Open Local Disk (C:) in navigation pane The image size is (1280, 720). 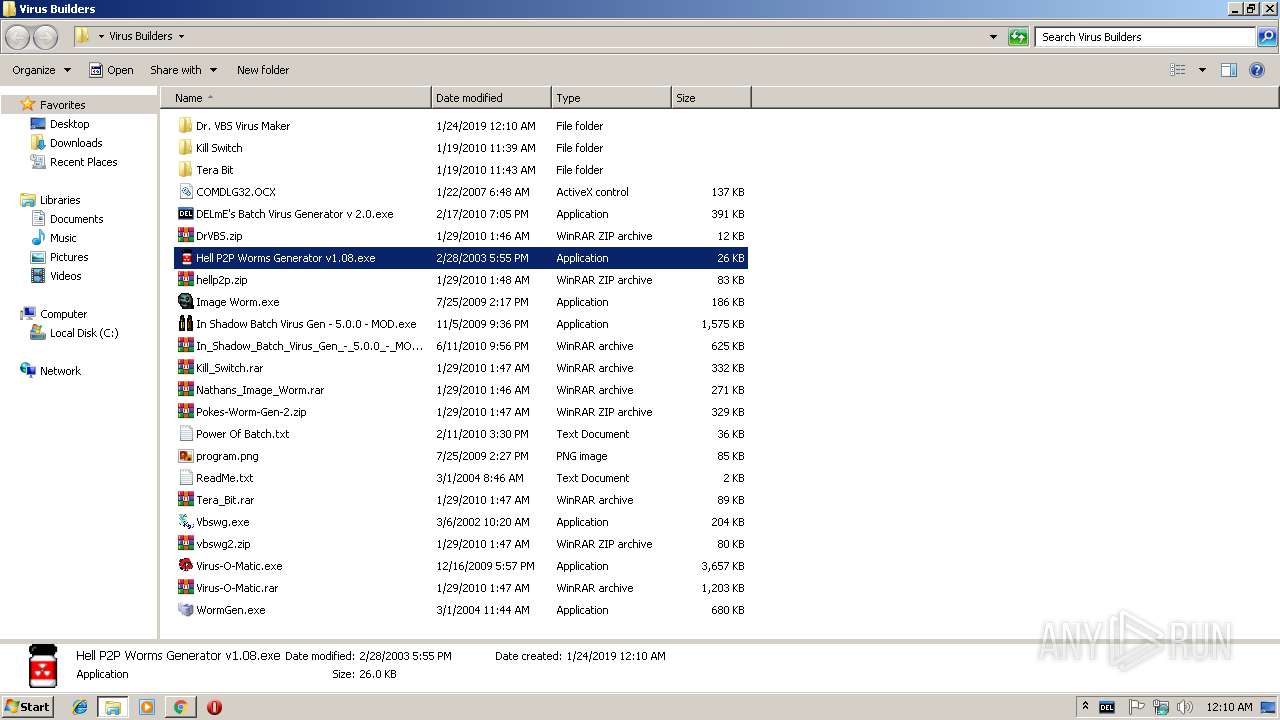[x=84, y=333]
